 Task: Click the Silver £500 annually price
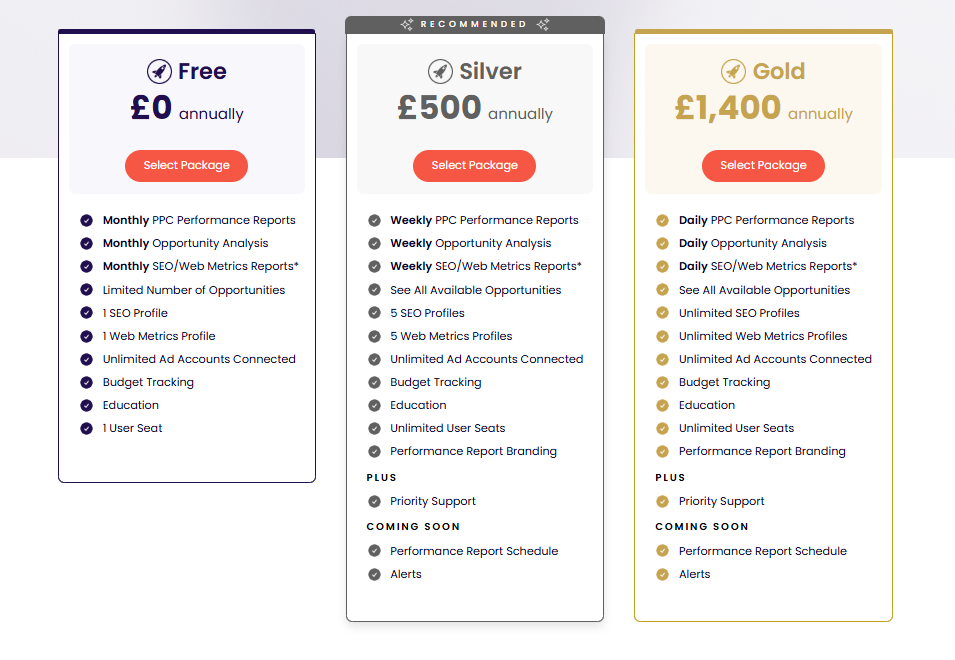(x=475, y=108)
